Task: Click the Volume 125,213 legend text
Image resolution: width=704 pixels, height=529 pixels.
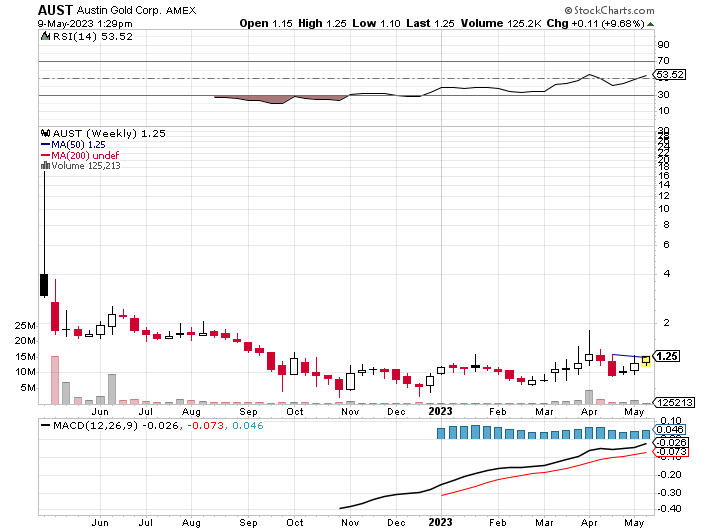Action: click(86, 166)
